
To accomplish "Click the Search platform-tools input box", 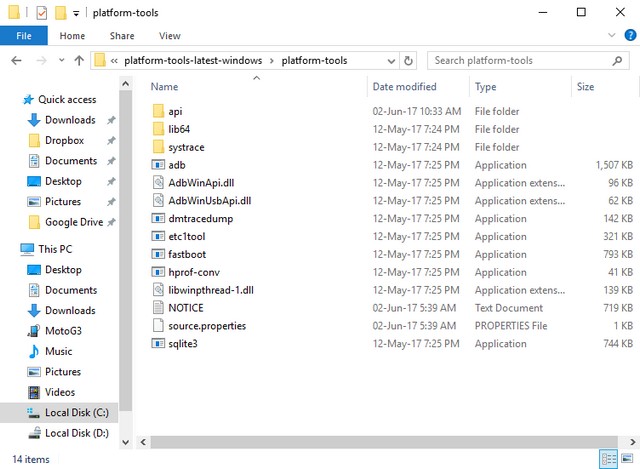I will [x=525, y=61].
